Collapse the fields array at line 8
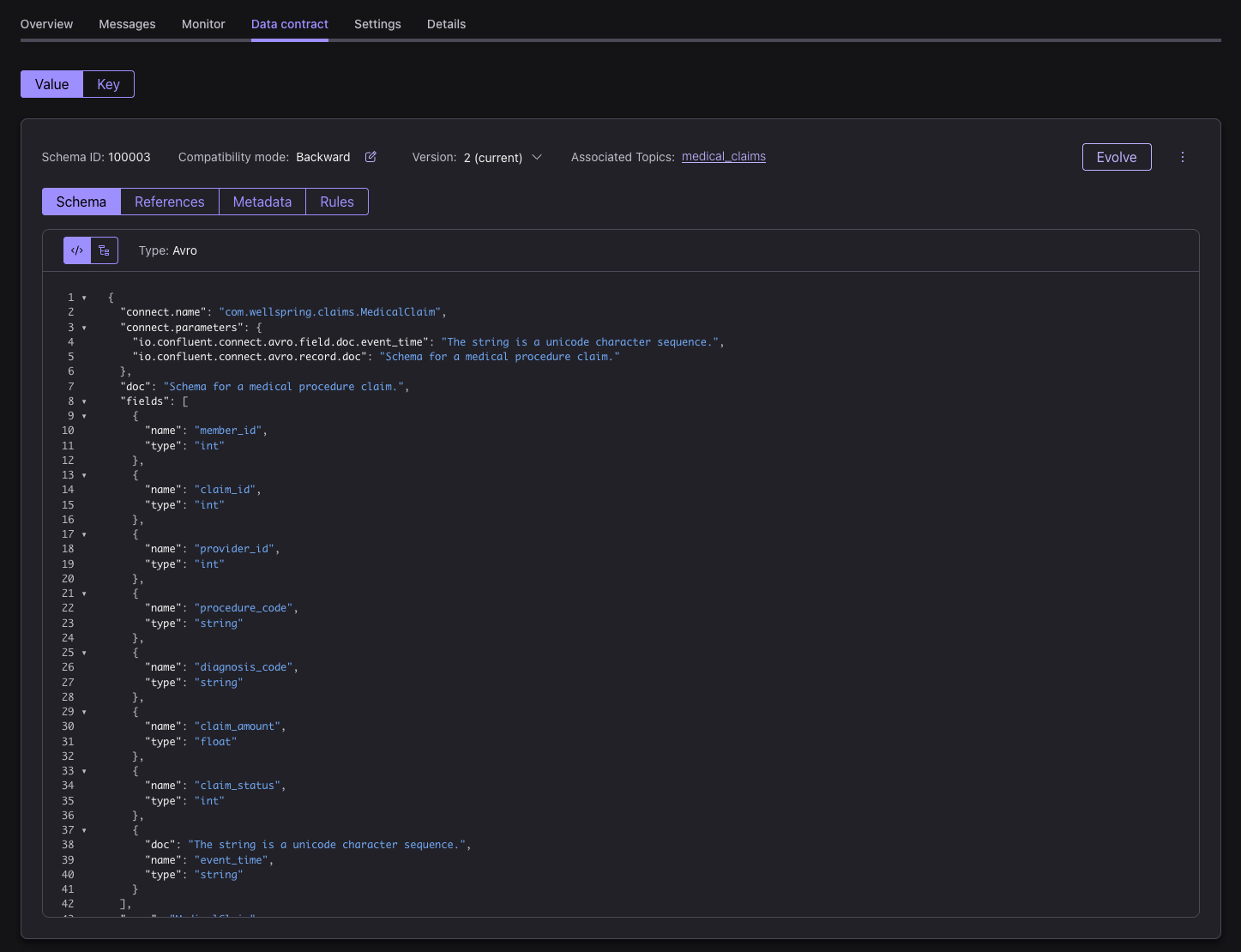Screen dimensions: 1241x952 click(x=84, y=401)
